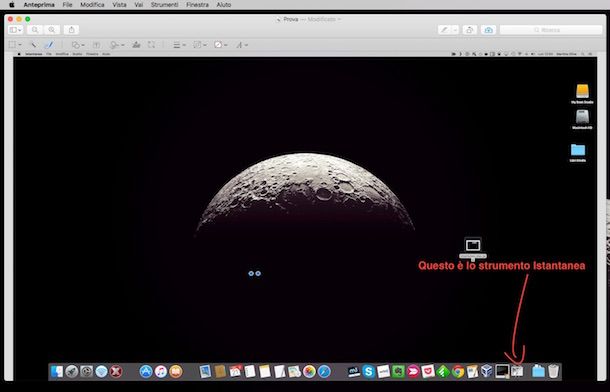This screenshot has height=392, width=610.
Task: Select the Instant Alpha magic wand tool
Action: (x=34, y=45)
